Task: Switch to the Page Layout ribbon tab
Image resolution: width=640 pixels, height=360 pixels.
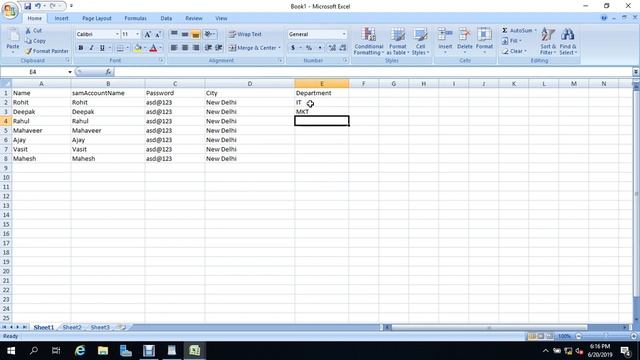Action: [97, 18]
